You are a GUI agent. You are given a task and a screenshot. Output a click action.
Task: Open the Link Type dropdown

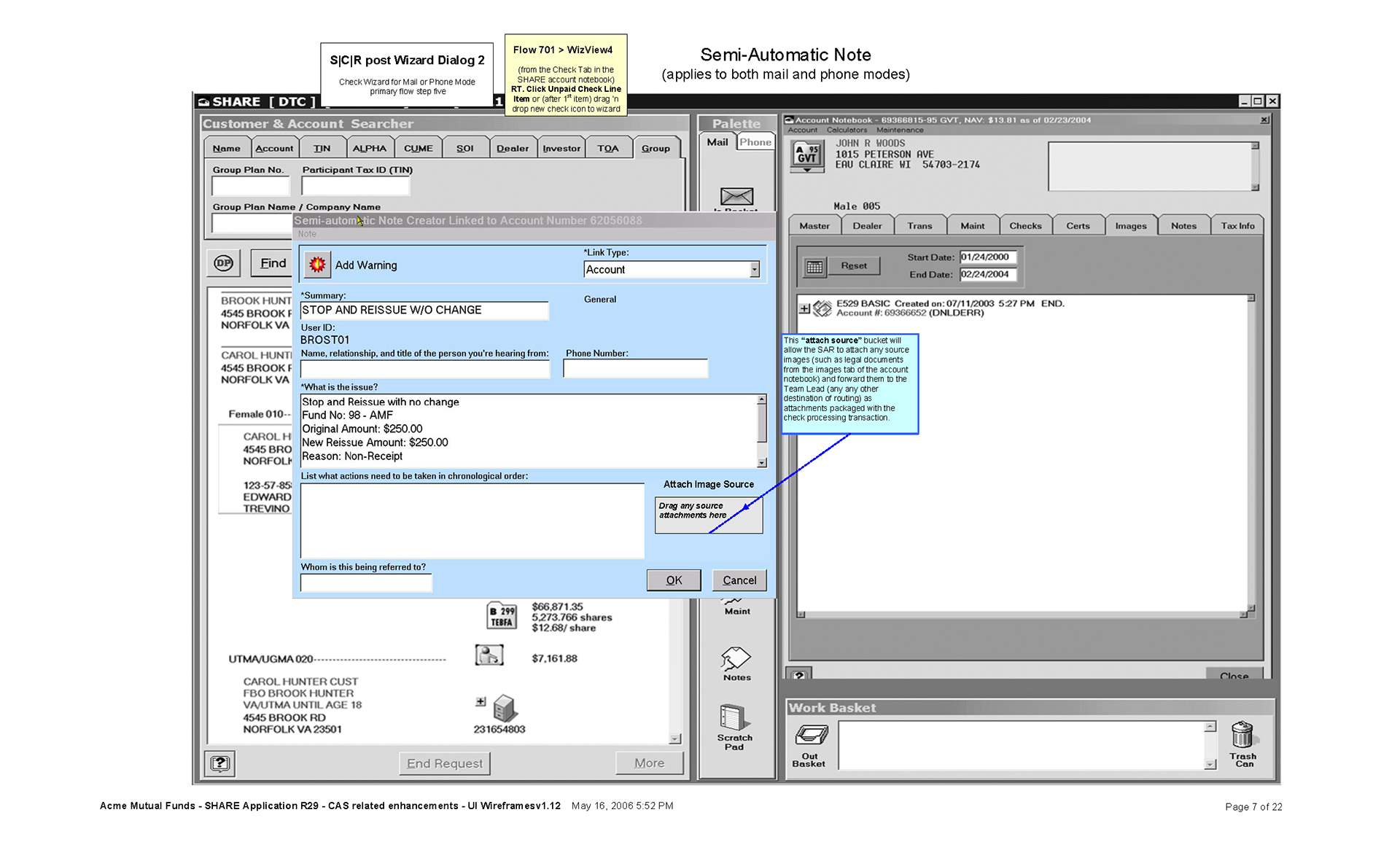[754, 270]
